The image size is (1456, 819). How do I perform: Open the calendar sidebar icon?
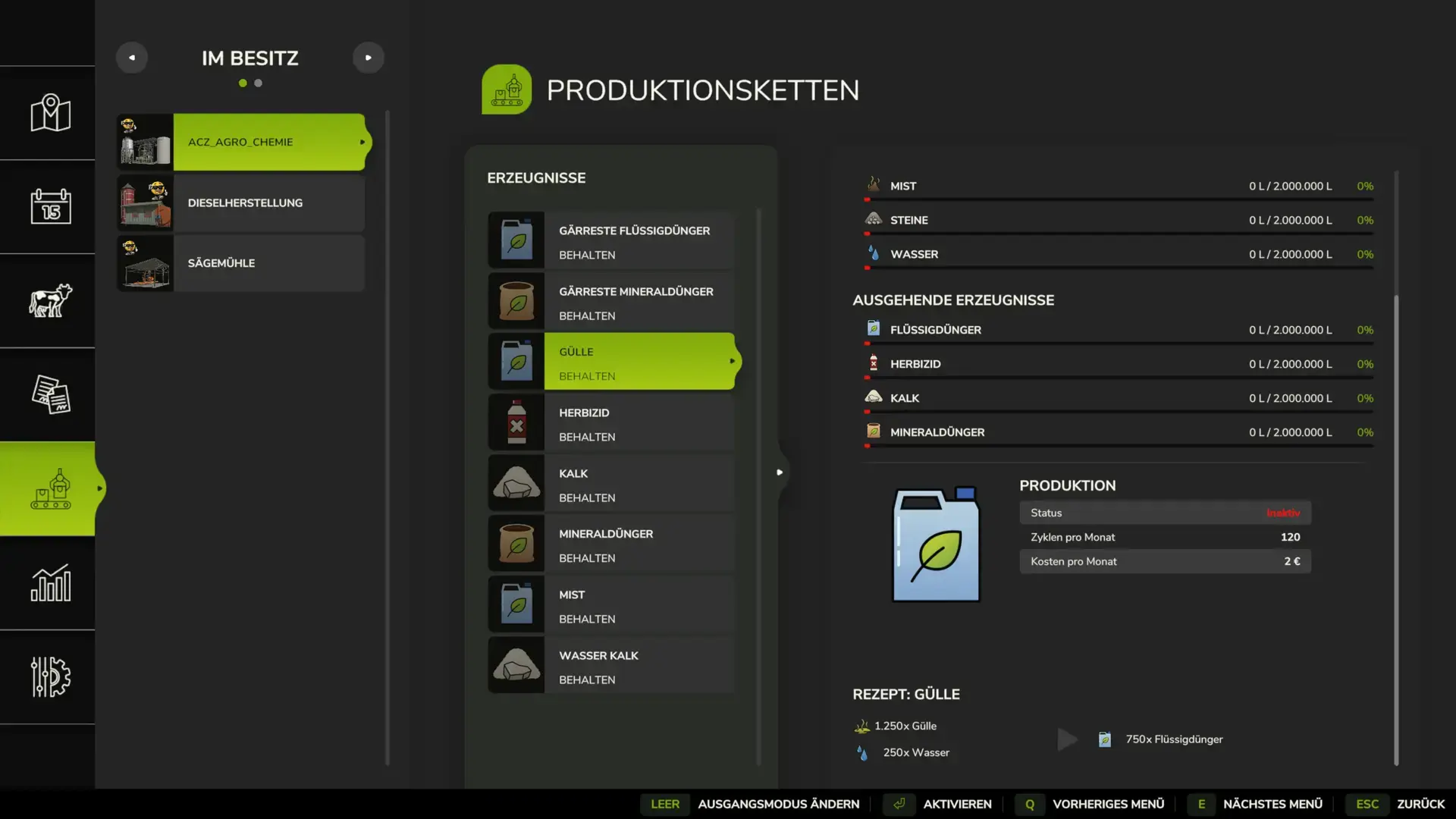50,206
